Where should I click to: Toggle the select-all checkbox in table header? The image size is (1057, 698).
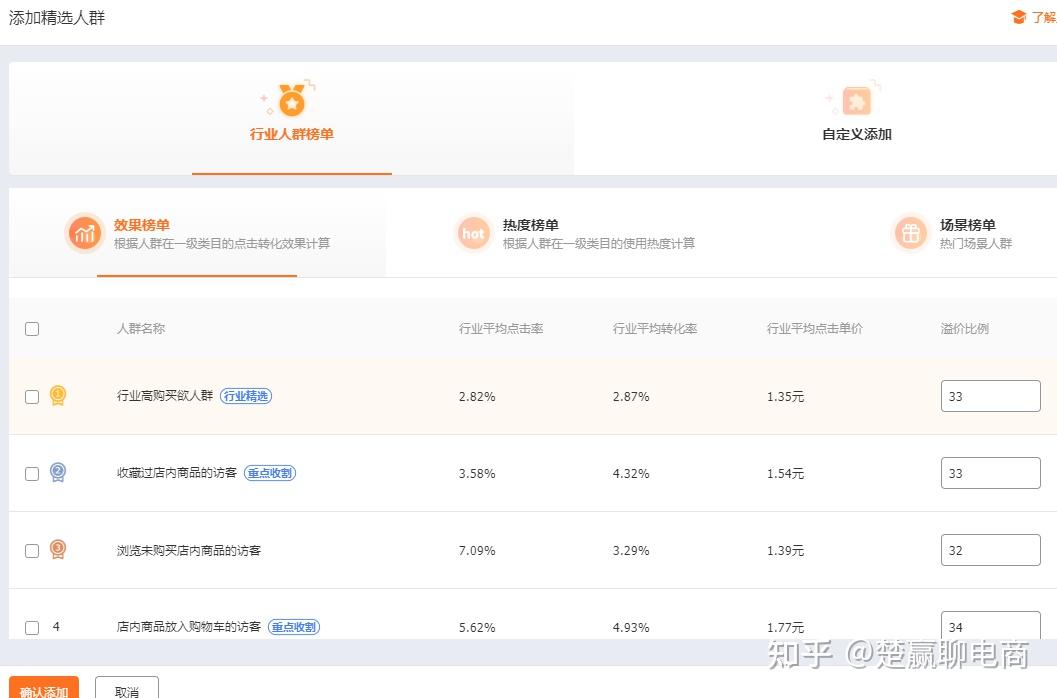pyautogui.click(x=32, y=329)
